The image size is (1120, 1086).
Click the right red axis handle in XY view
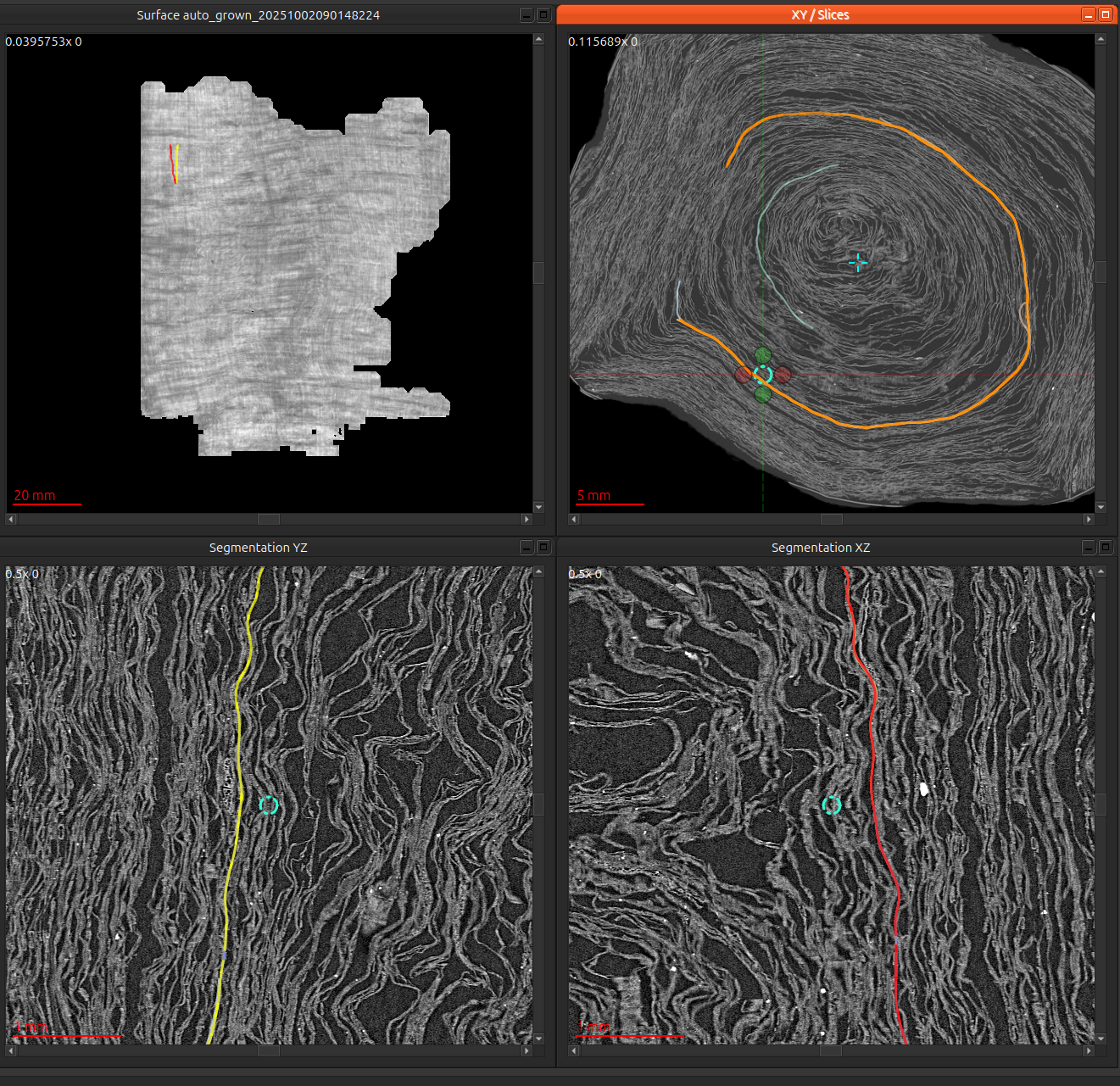(x=783, y=374)
